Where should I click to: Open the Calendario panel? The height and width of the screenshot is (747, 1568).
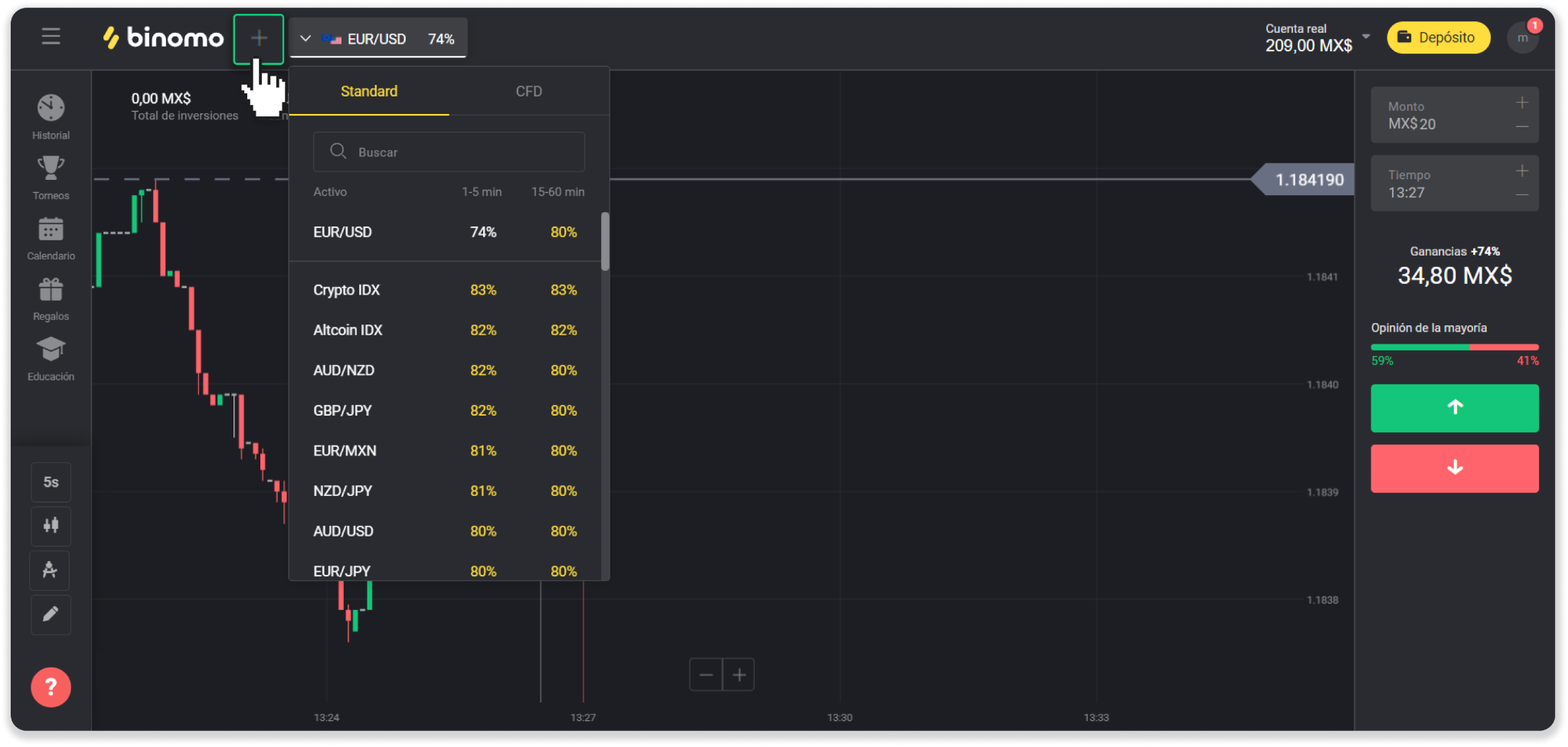51,230
